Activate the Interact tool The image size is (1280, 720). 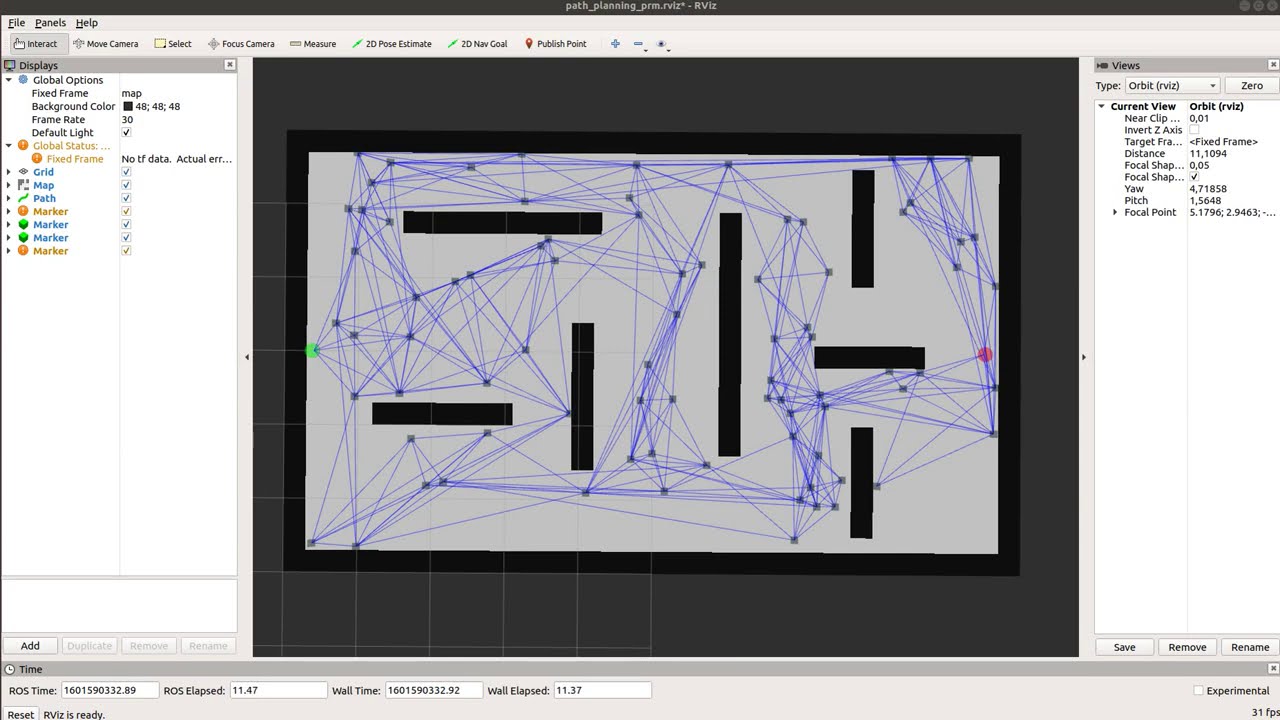coord(36,44)
